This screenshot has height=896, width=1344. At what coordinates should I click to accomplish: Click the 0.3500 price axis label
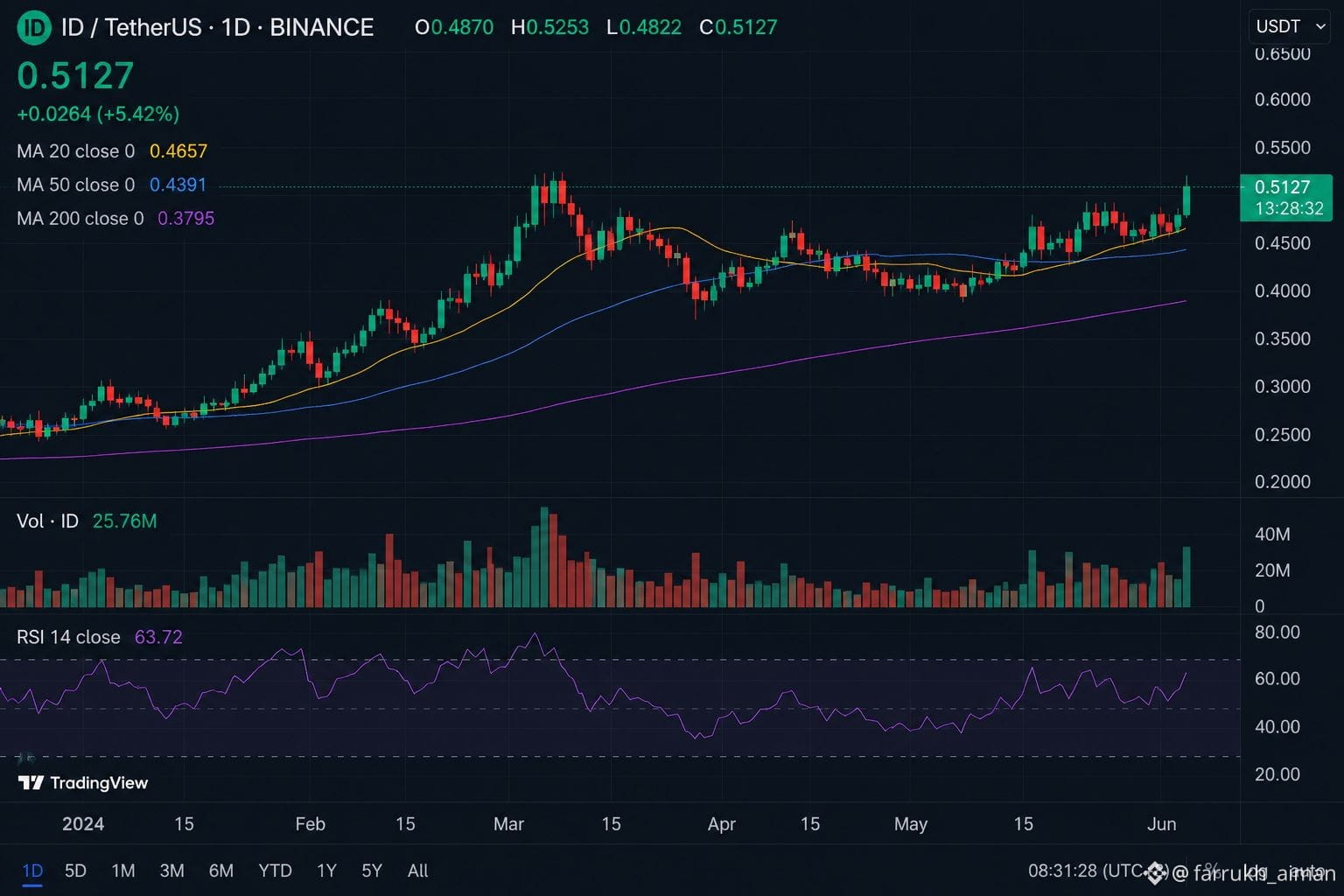(x=1283, y=339)
